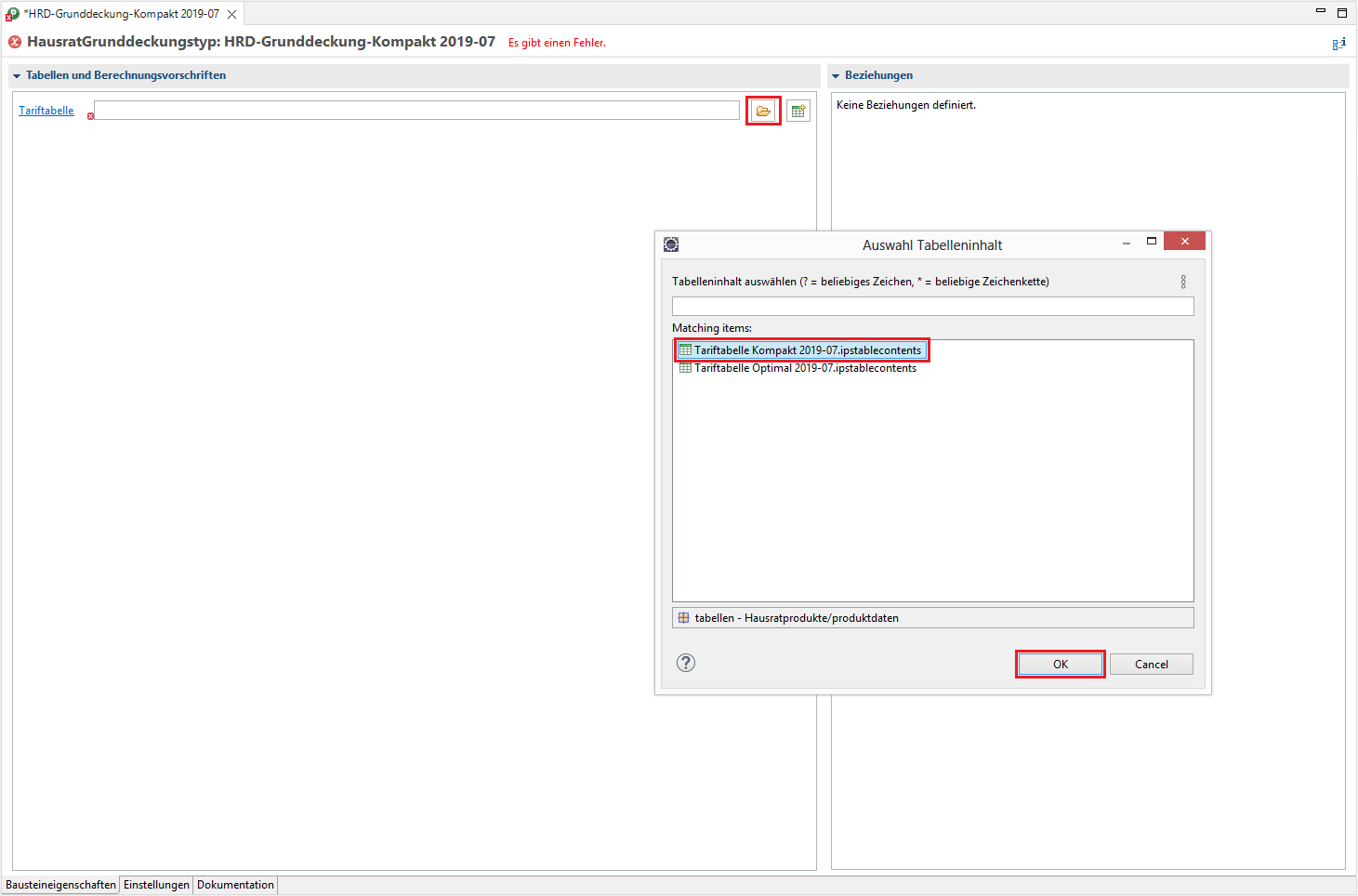Close the HRD-Grunddeckung-Kompakt editor tab

click(x=232, y=14)
